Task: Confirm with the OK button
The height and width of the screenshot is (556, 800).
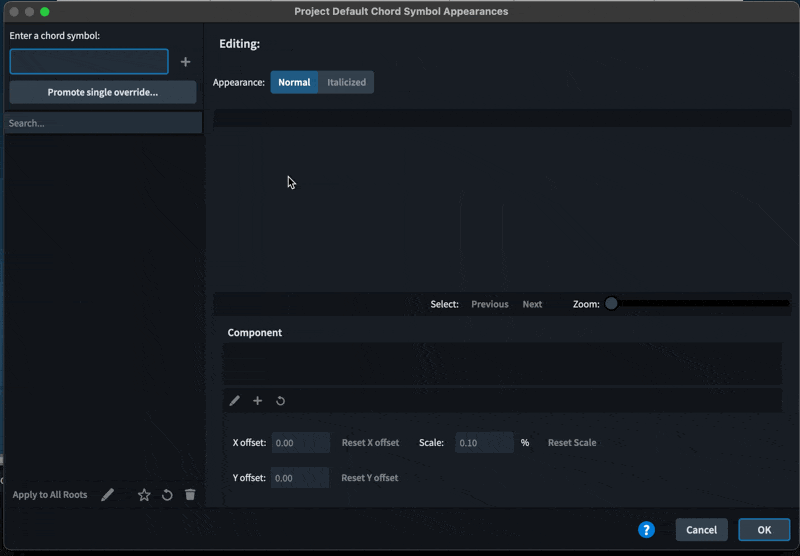Action: click(x=764, y=530)
